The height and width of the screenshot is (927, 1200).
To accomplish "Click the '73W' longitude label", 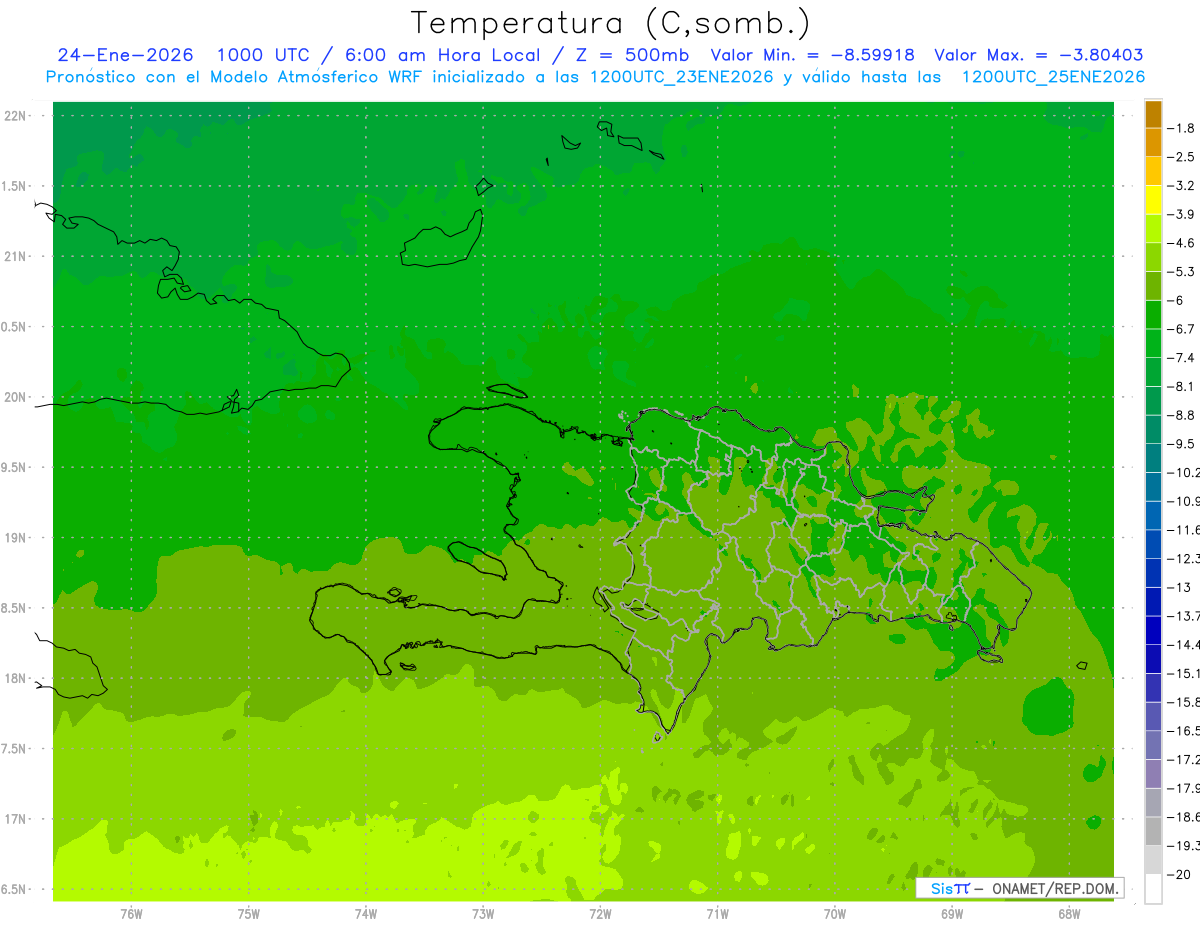I will (x=483, y=914).
